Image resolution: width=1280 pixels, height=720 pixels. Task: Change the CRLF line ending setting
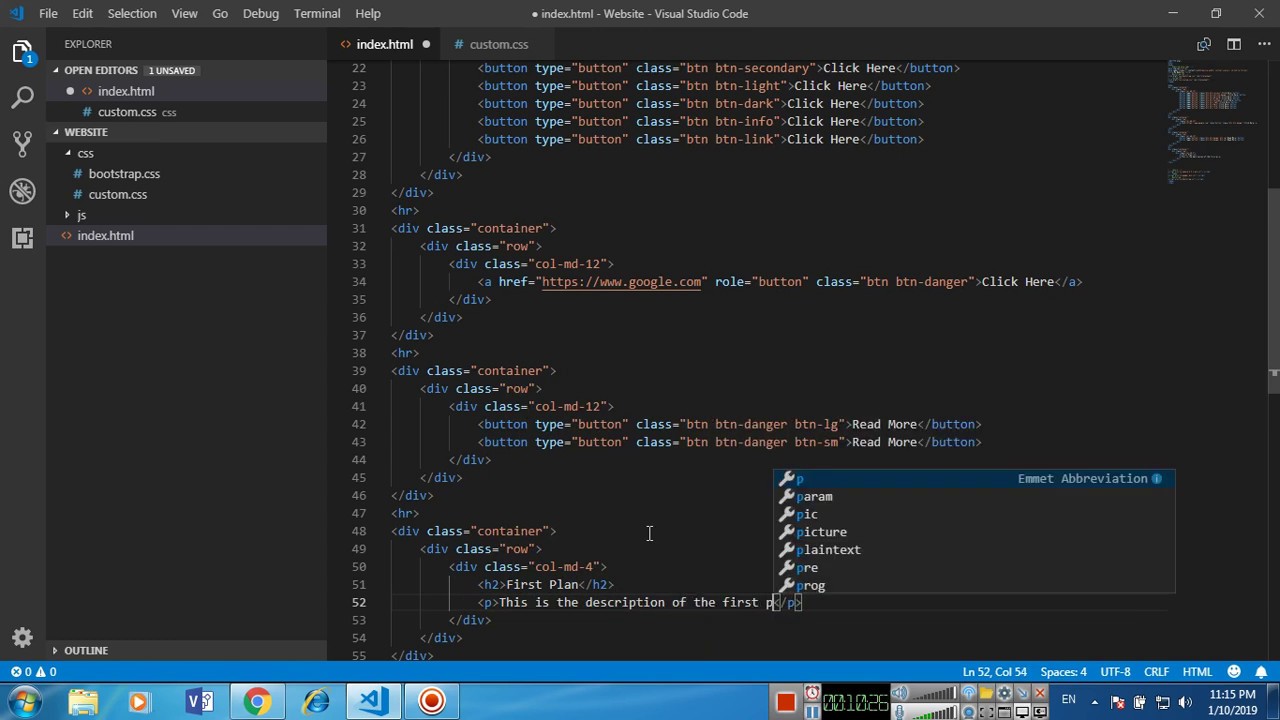coord(1156,672)
